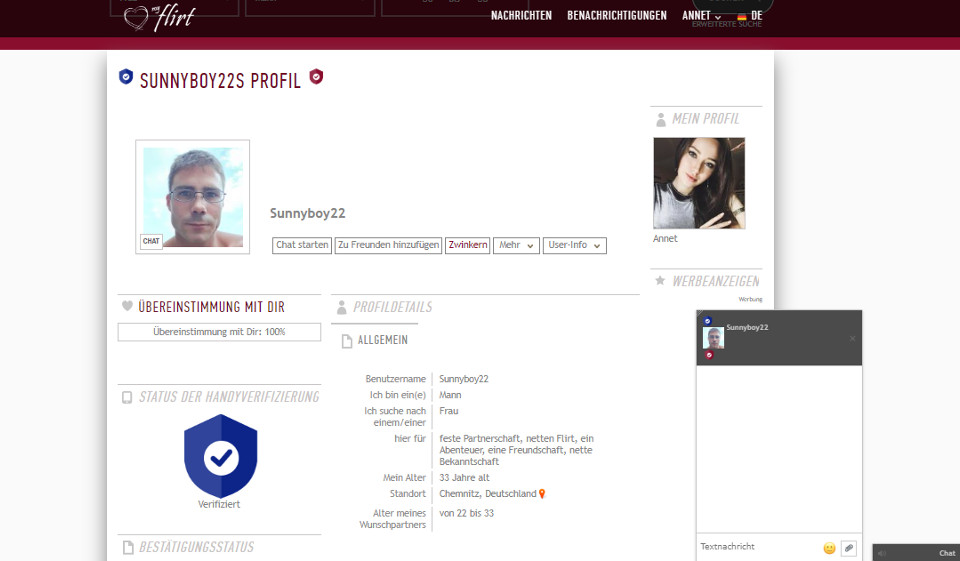This screenshot has width=960, height=561.
Task: Click the large blue Verifiziert shield
Action: click(220, 456)
